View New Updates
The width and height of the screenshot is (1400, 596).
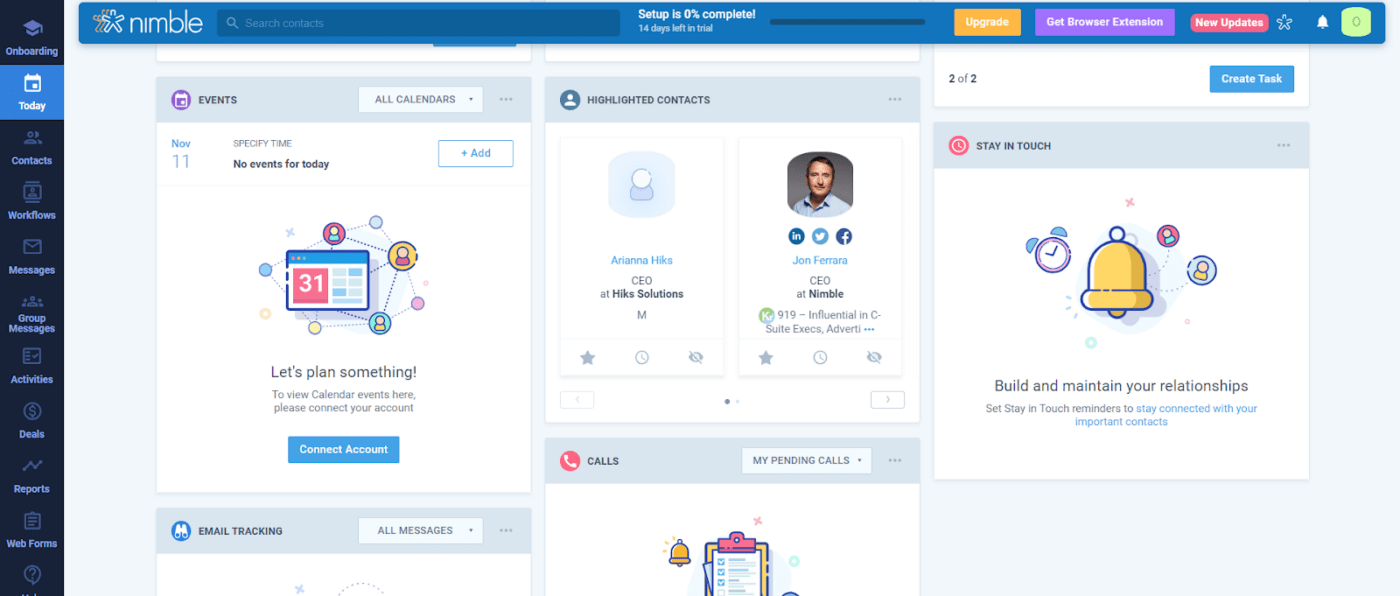pos(1229,23)
